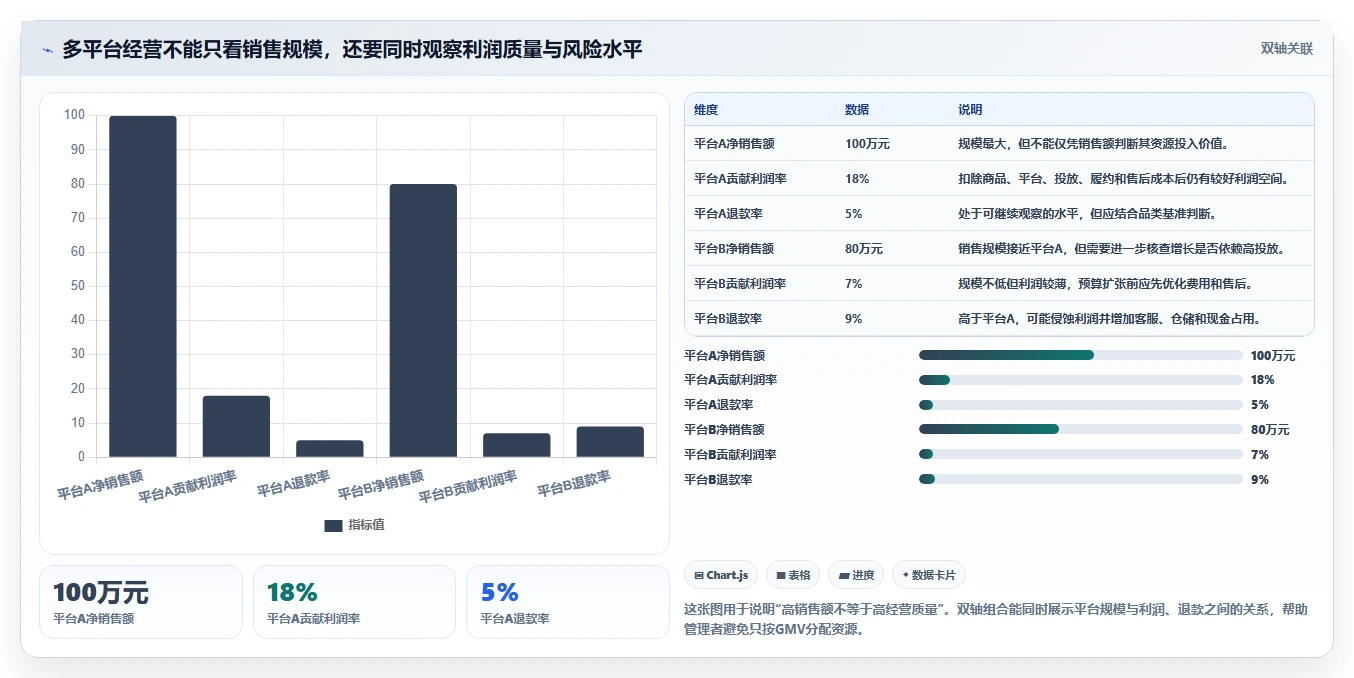Click the 100万元 KPI card

(141, 602)
